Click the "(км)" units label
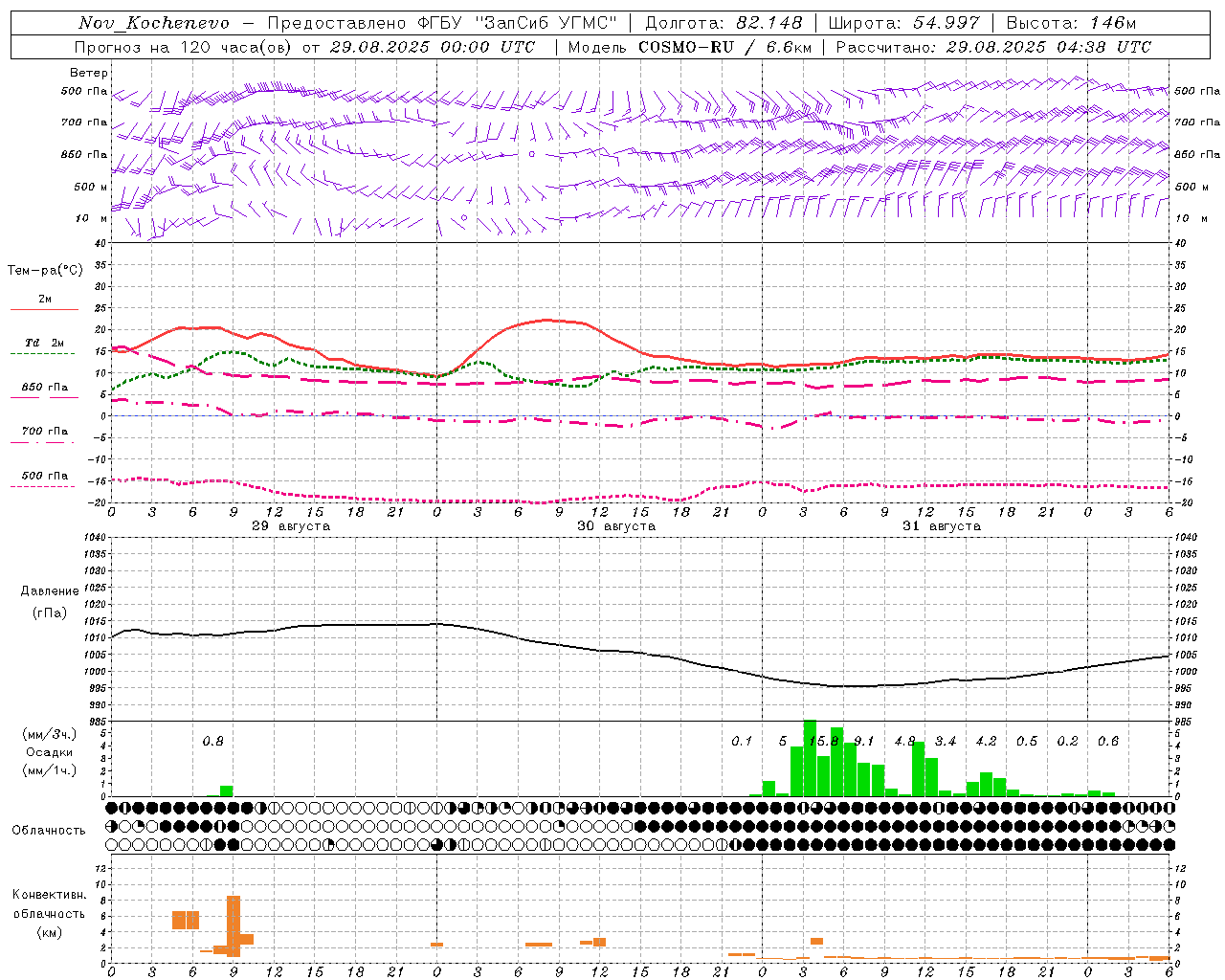 [x=49, y=932]
